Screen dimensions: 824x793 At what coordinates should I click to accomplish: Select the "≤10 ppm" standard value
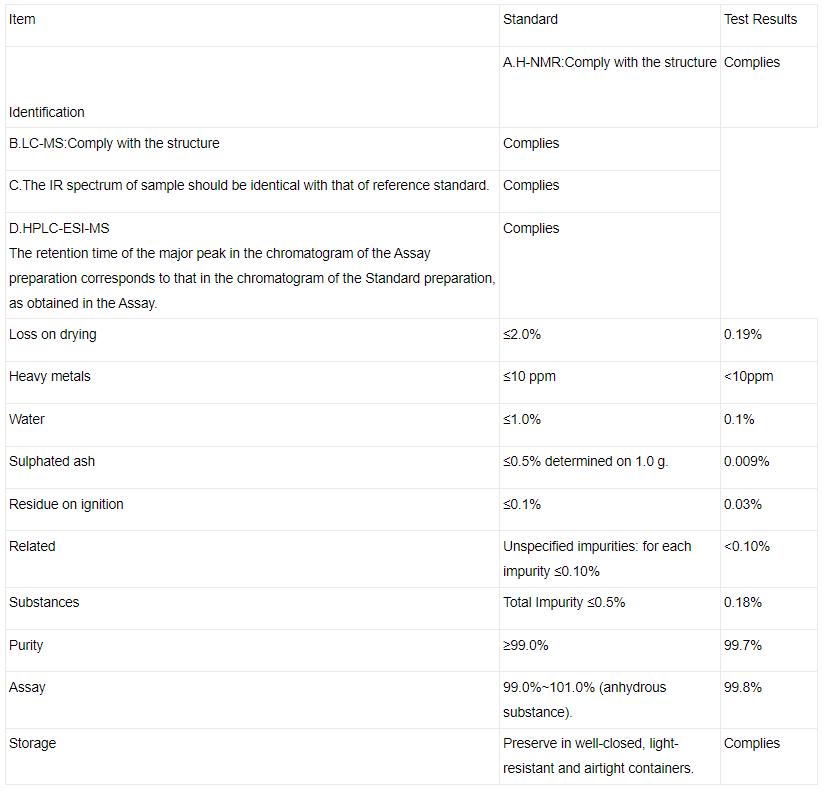(529, 376)
